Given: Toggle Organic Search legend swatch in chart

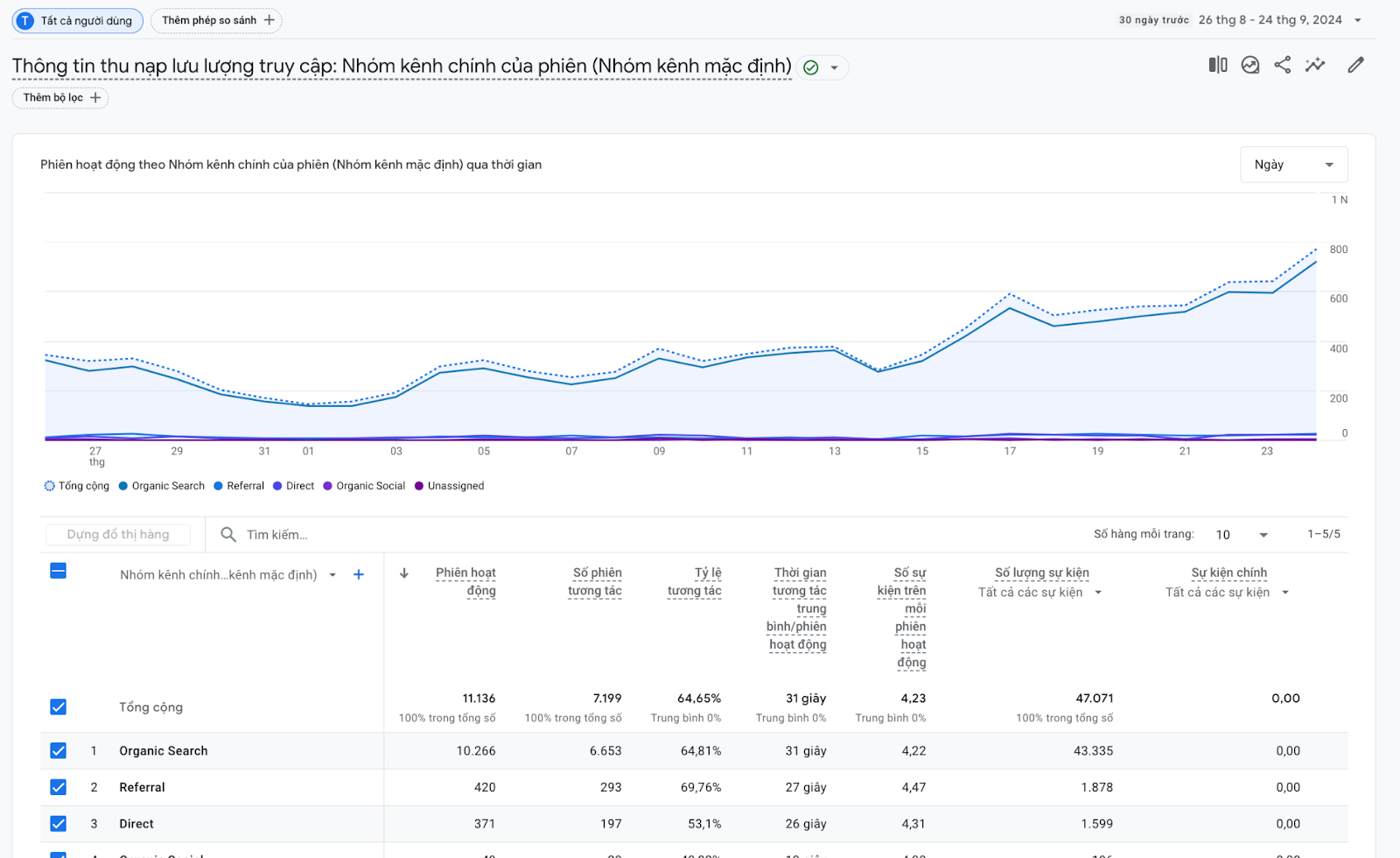Looking at the screenshot, I should (123, 486).
